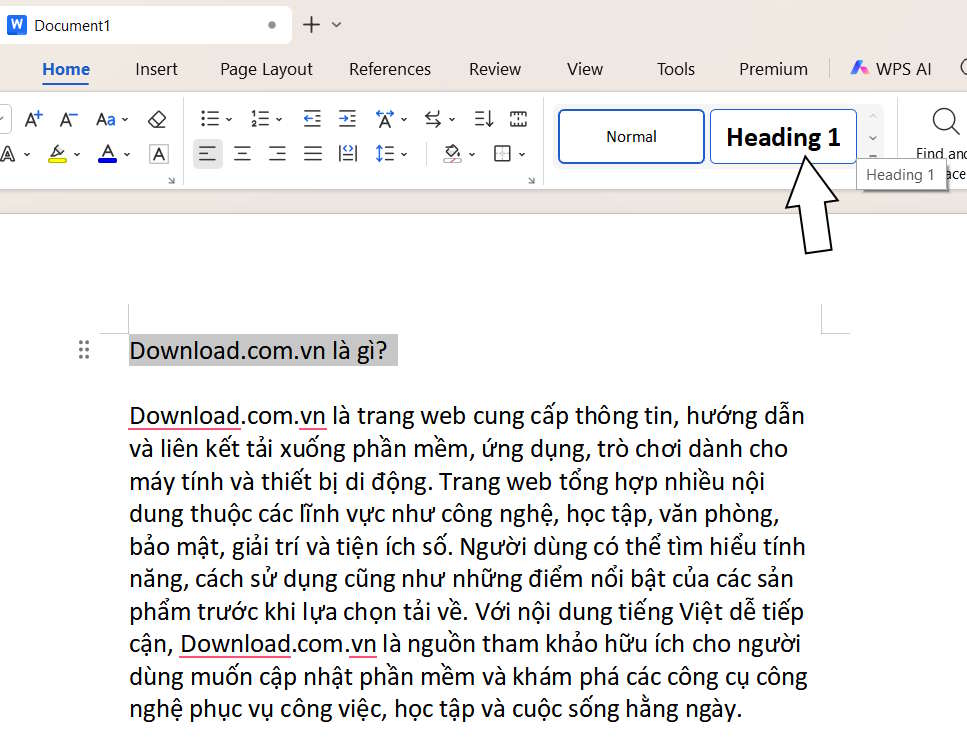Apply numbered list formatting
967x756 pixels.
(260, 118)
